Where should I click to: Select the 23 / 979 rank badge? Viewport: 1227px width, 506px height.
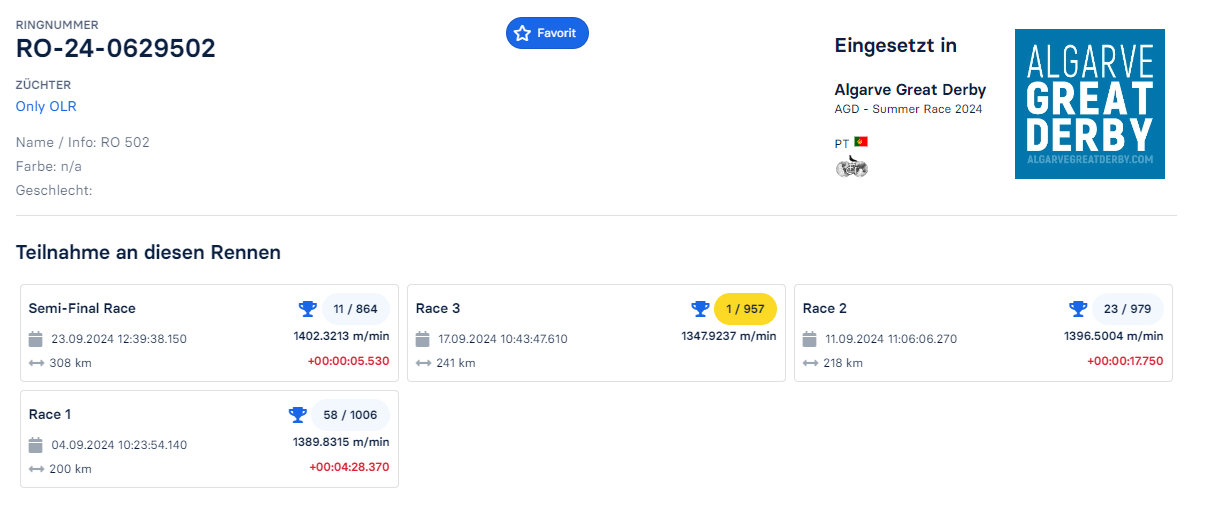(x=1127, y=309)
